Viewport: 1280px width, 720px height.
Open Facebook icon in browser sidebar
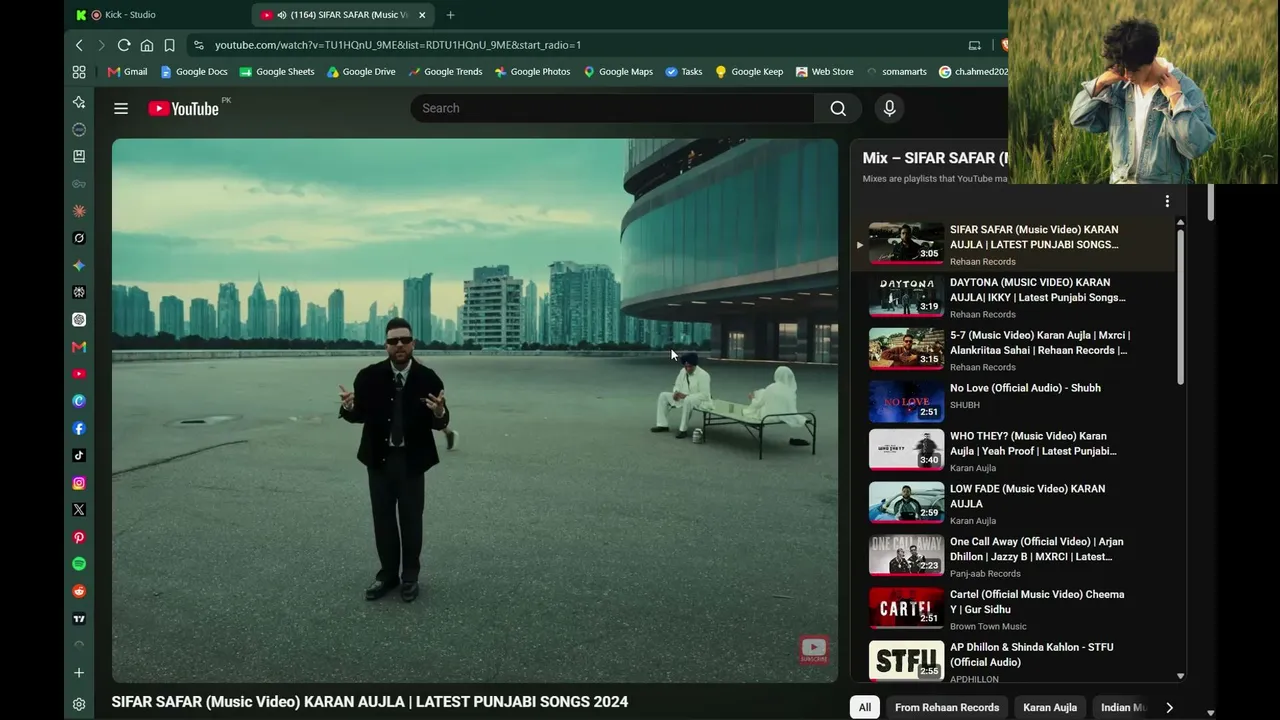79,428
